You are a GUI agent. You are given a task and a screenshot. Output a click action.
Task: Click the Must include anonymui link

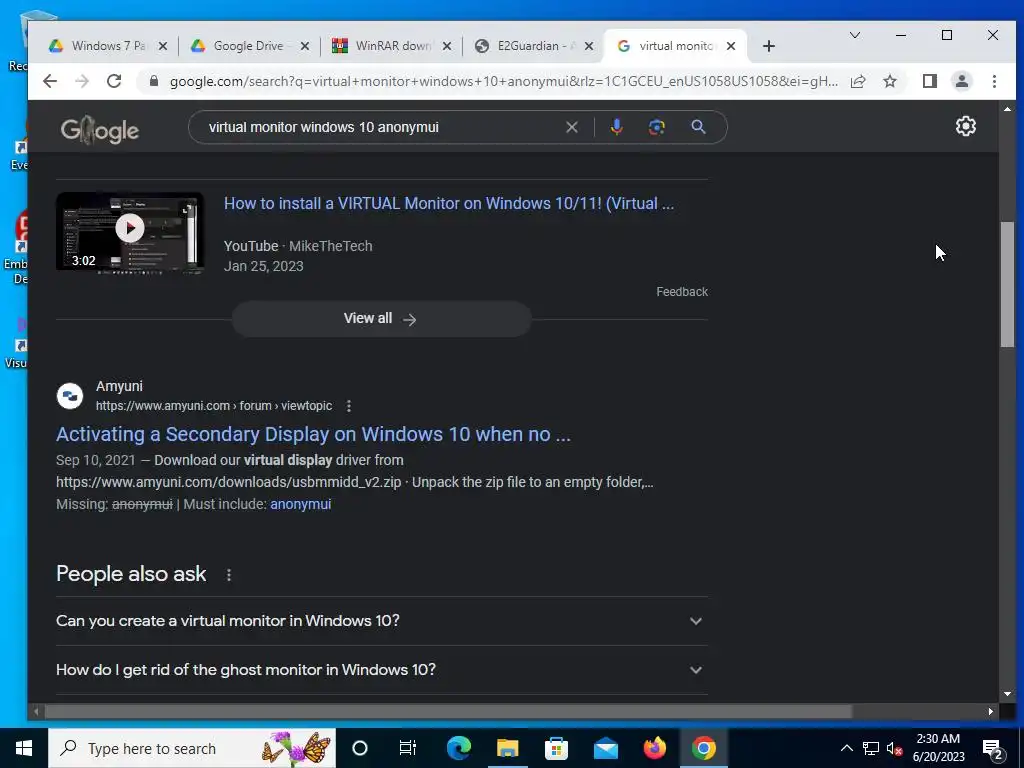pyautogui.click(x=300, y=504)
